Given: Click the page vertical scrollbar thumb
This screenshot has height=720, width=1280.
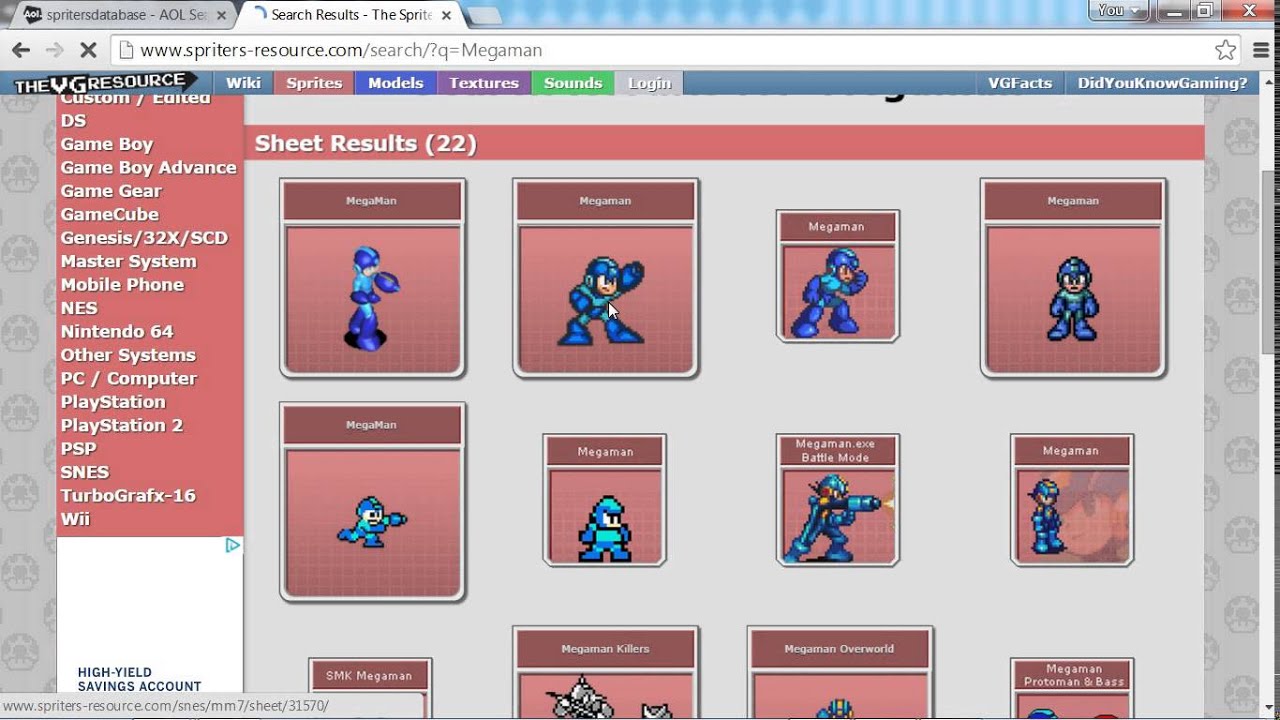Looking at the screenshot, I should 1270,262.
